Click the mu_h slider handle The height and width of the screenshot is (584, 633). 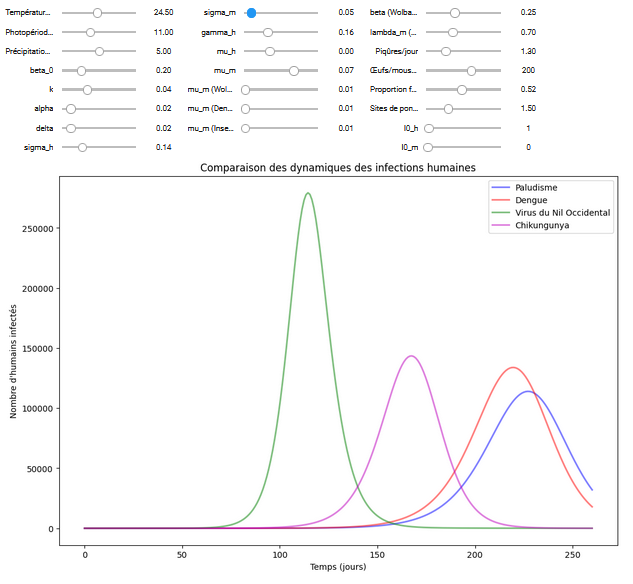pyautogui.click(x=269, y=51)
